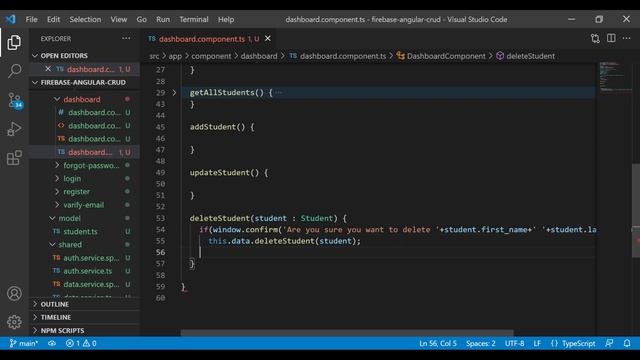
Task: Change end of line sequence LF
Action: (x=537, y=343)
